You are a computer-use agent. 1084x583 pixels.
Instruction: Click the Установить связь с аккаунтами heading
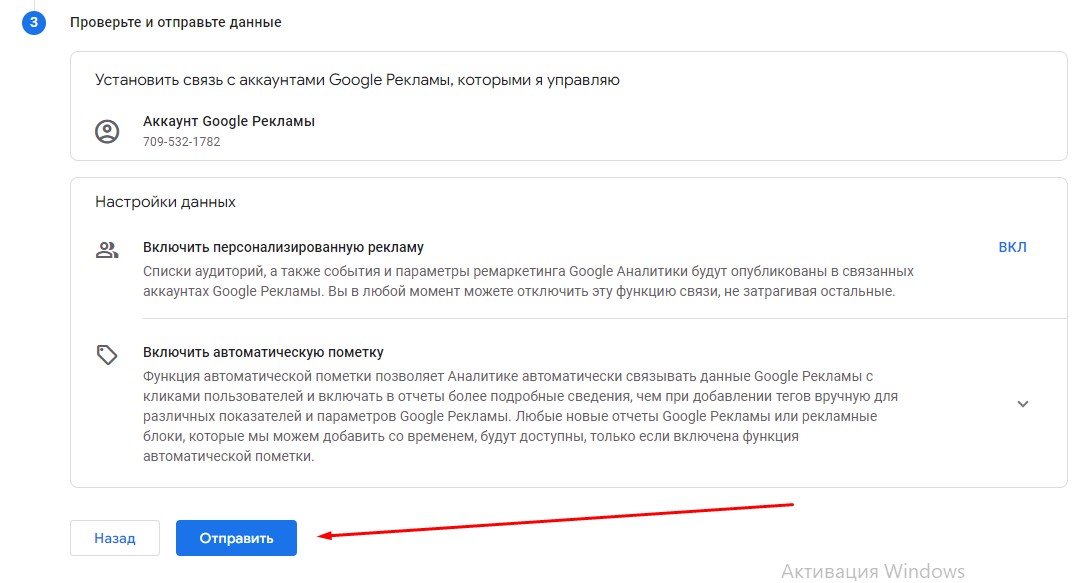tap(357, 80)
